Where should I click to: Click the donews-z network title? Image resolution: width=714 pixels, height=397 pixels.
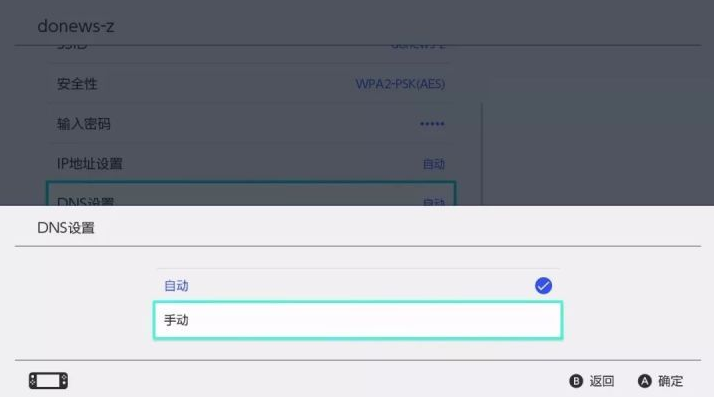pyautogui.click(x=76, y=26)
